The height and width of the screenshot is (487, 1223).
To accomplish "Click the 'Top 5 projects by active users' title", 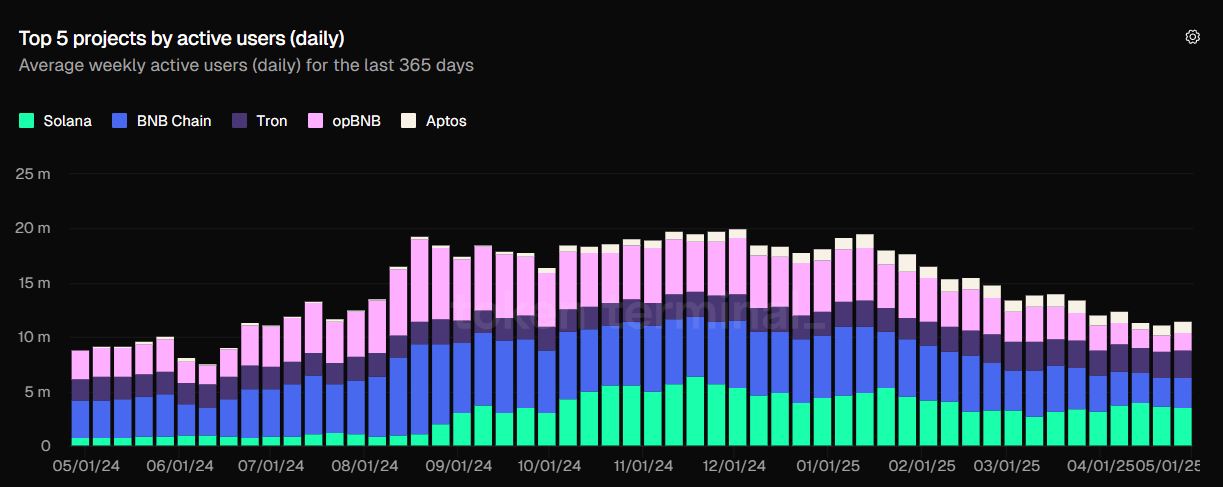I will tap(182, 38).
